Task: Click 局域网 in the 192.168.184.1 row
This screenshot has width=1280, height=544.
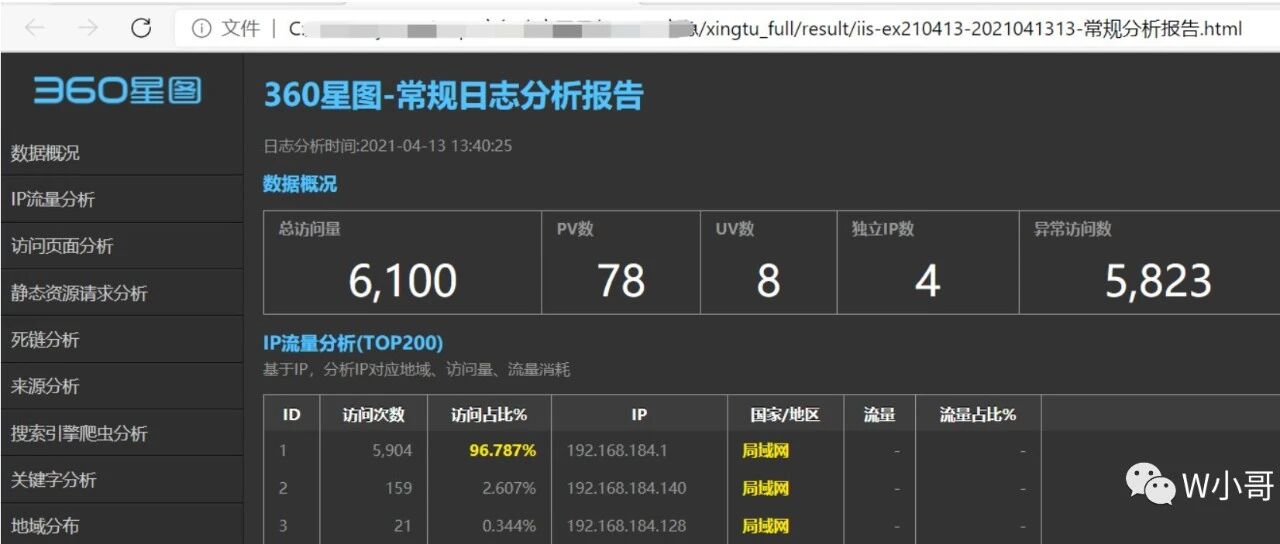Action: [765, 451]
